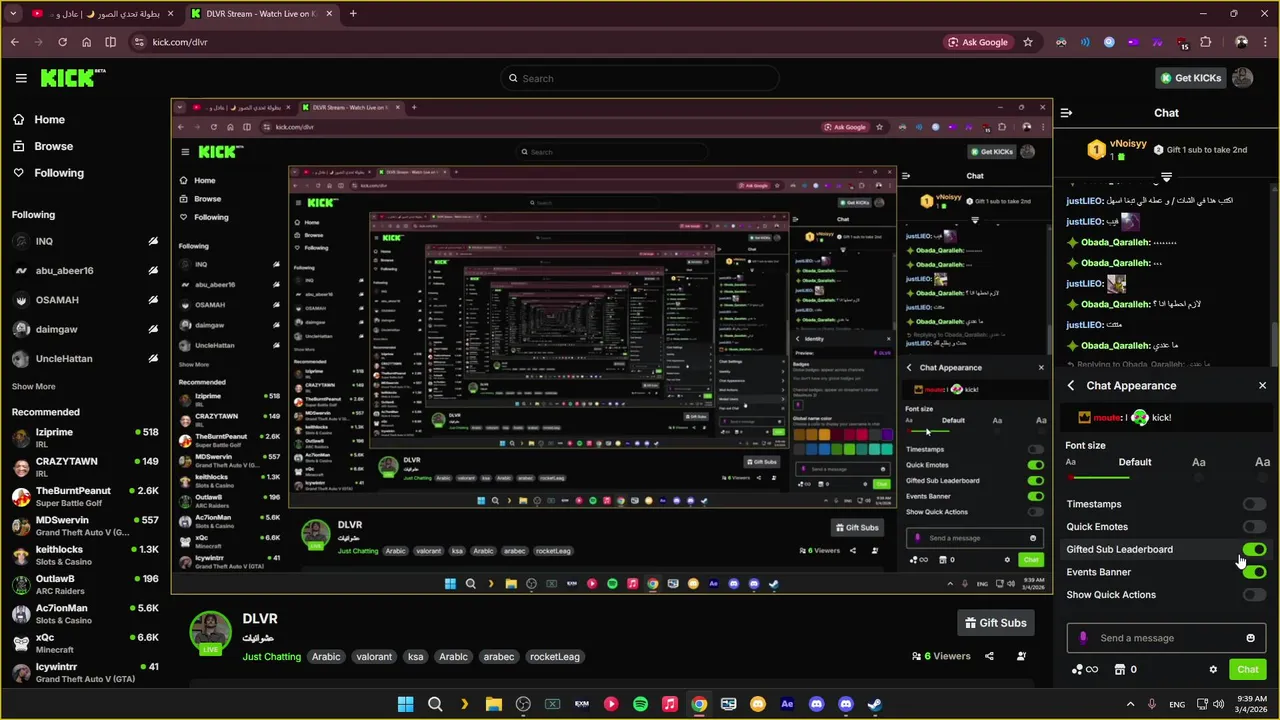The image size is (1280, 720).
Task: Open the chat shop icon showing 0
Action: [1126, 670]
